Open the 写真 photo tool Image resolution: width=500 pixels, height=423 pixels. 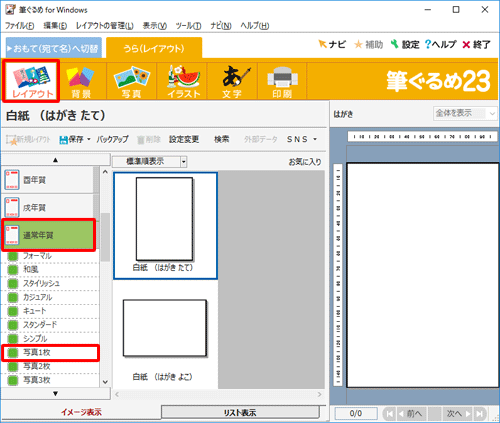[x=131, y=81]
